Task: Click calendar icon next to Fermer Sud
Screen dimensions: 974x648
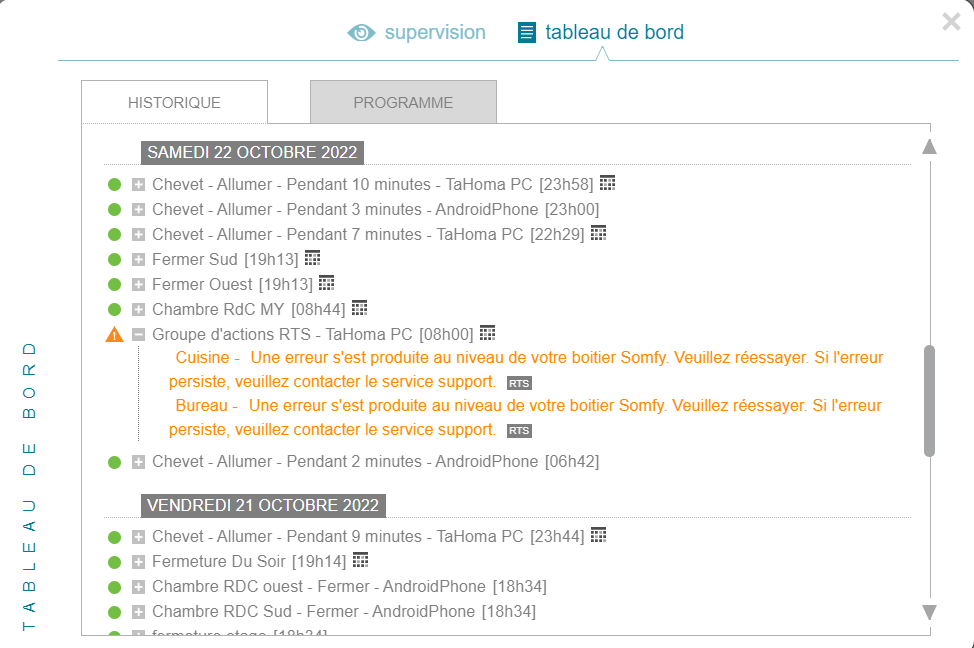Action: tap(312, 258)
